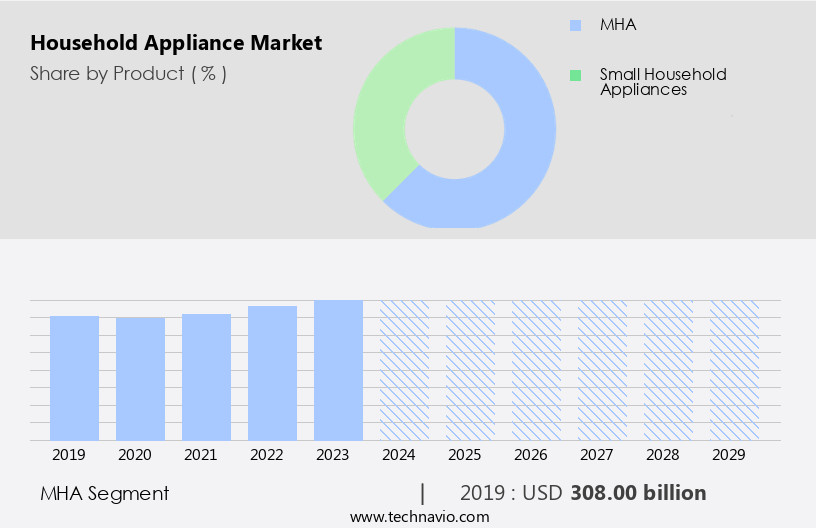
Task: Click the tallest solid bar for 2023
Action: click(x=338, y=369)
